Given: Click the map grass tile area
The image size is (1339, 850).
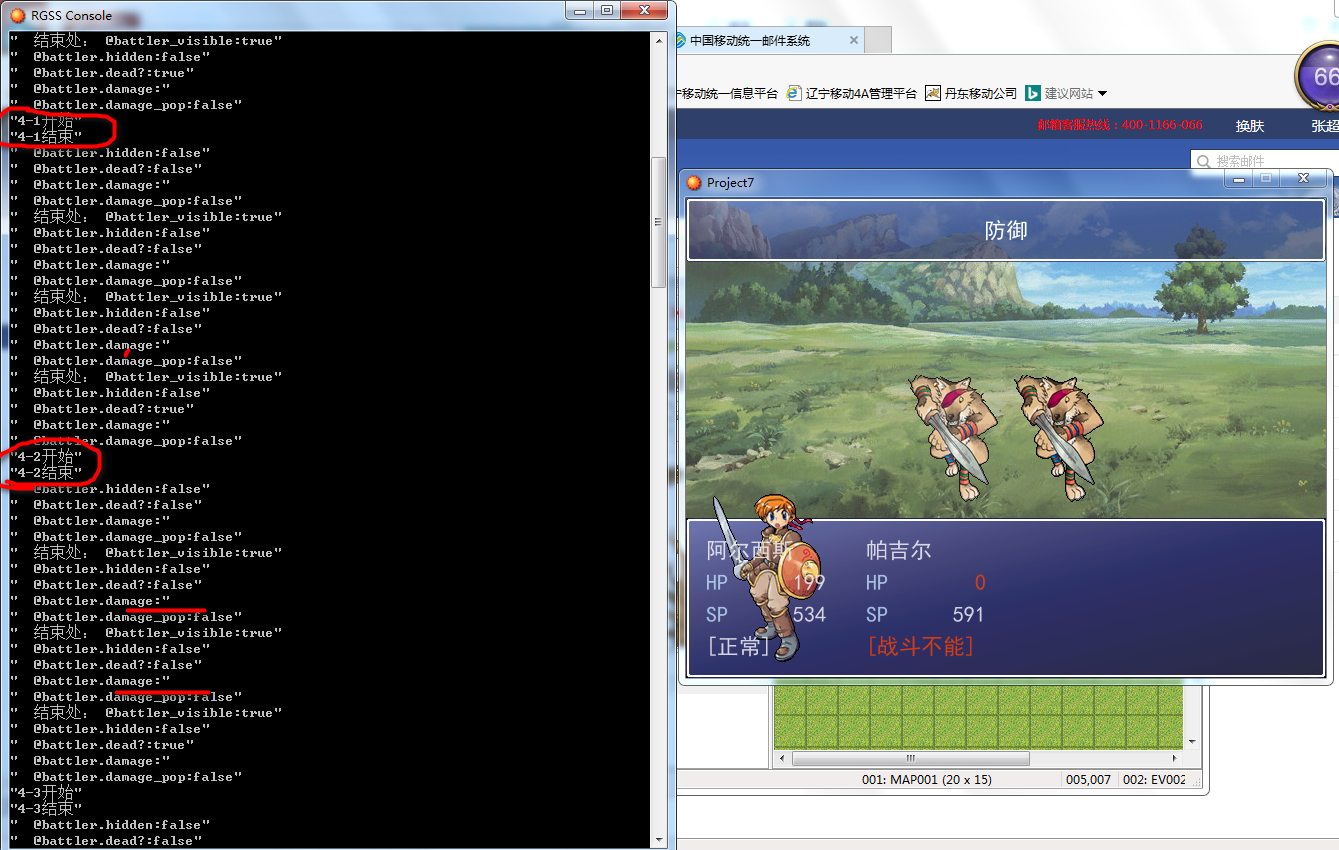Looking at the screenshot, I should tap(979, 716).
